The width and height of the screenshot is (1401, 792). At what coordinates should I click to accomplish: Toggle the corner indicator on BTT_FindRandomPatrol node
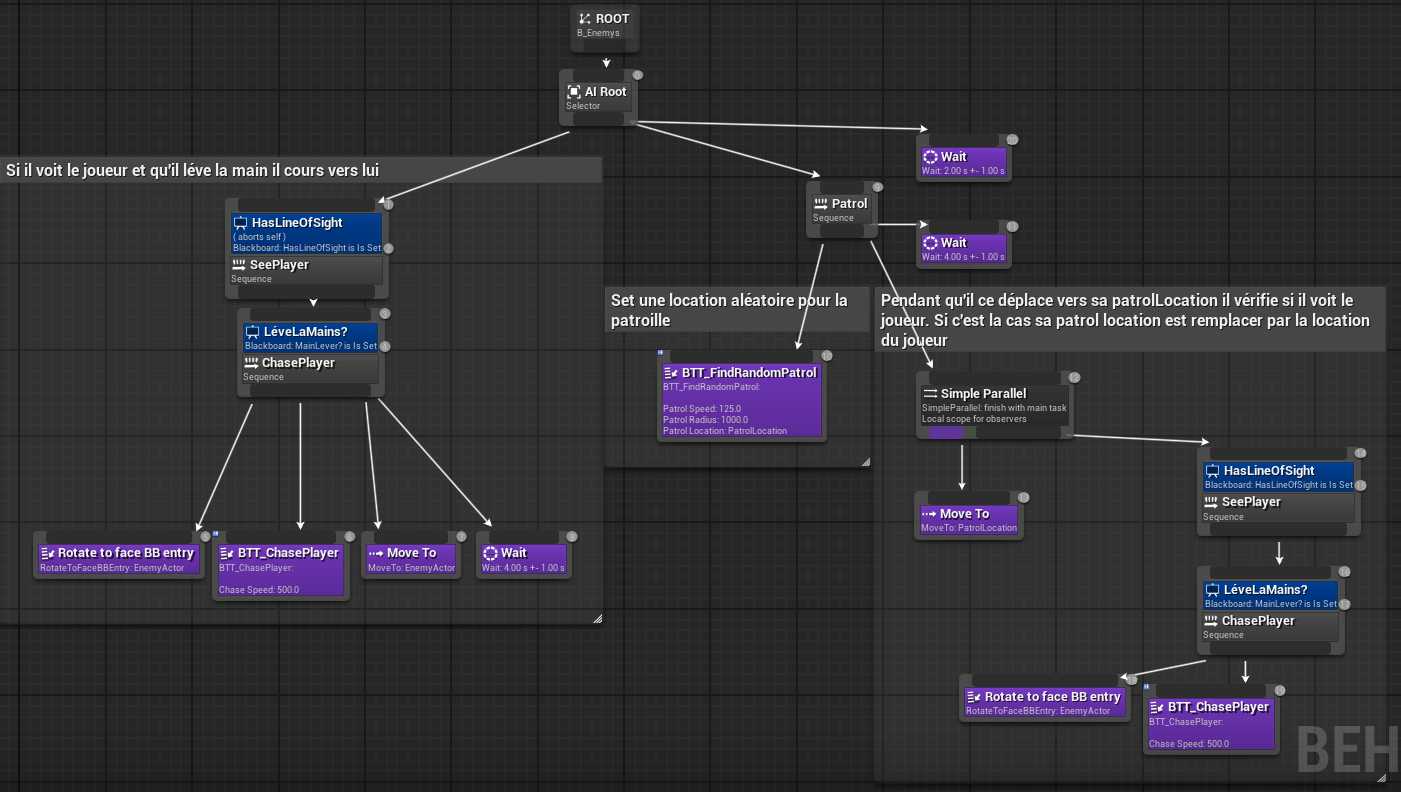826,355
